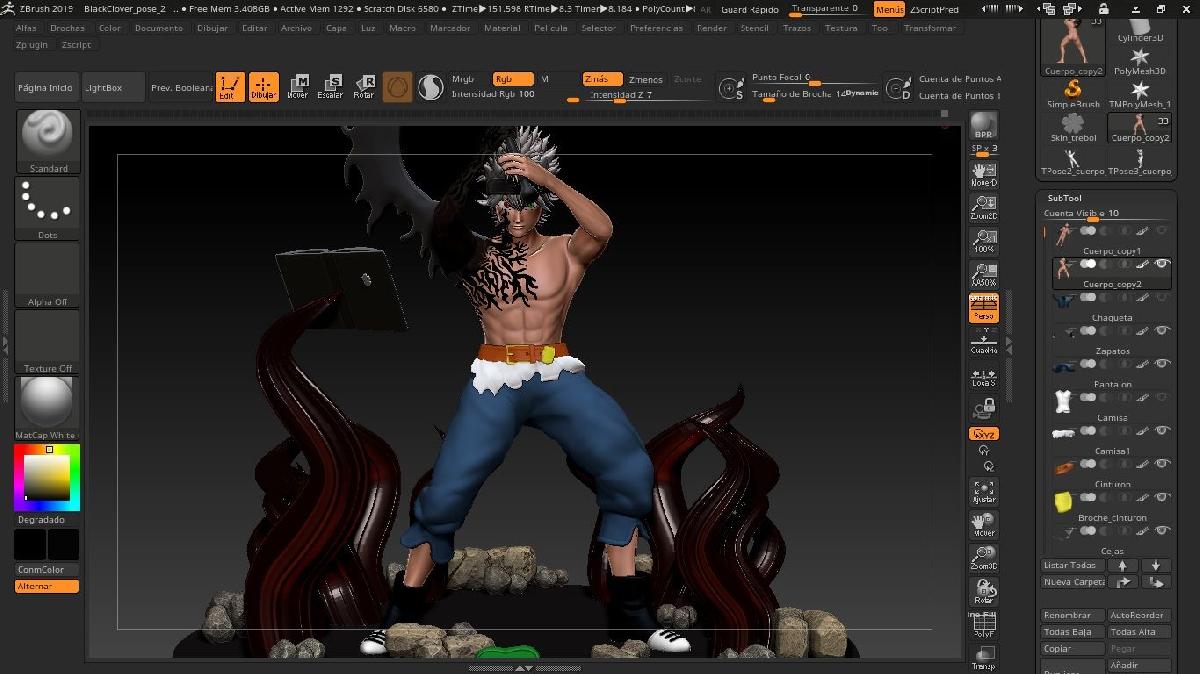Click the LightBox button
This screenshot has width=1200, height=674.
click(x=112, y=88)
